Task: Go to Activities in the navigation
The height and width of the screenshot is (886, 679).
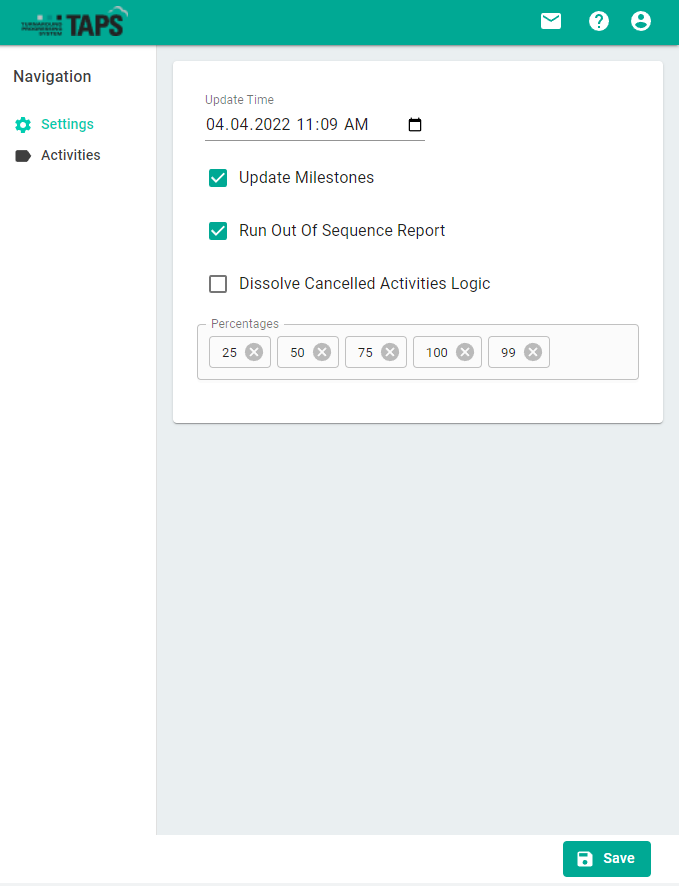Action: (70, 155)
